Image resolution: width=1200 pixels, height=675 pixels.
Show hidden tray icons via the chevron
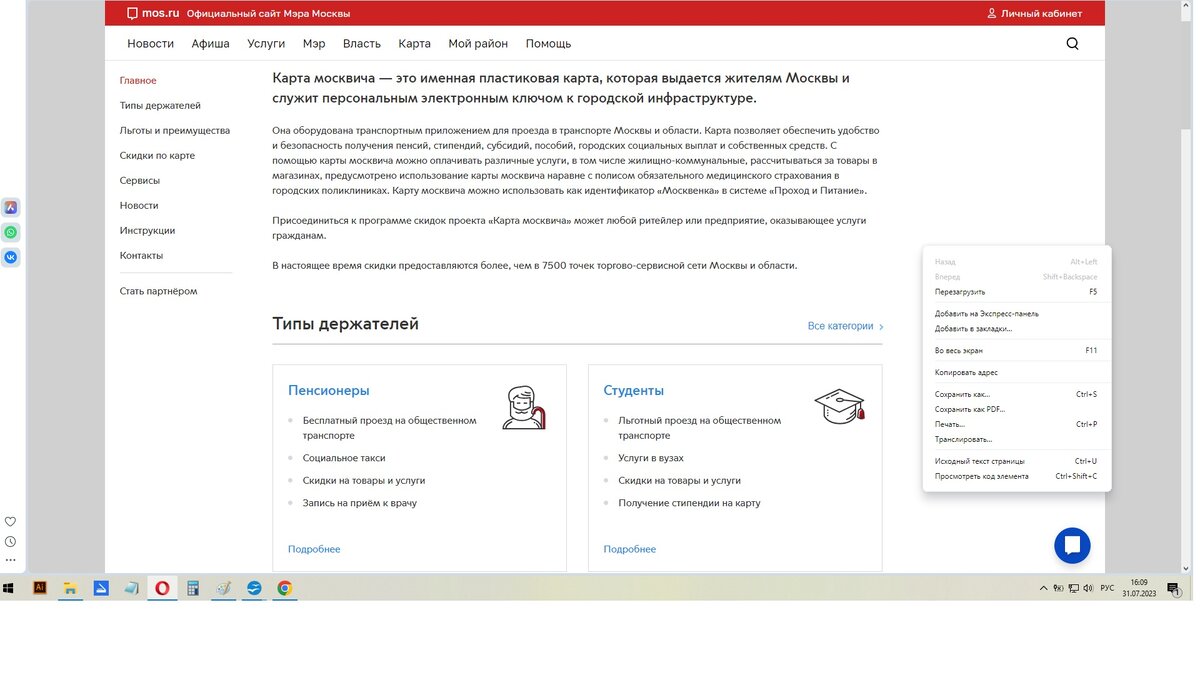coord(1043,588)
